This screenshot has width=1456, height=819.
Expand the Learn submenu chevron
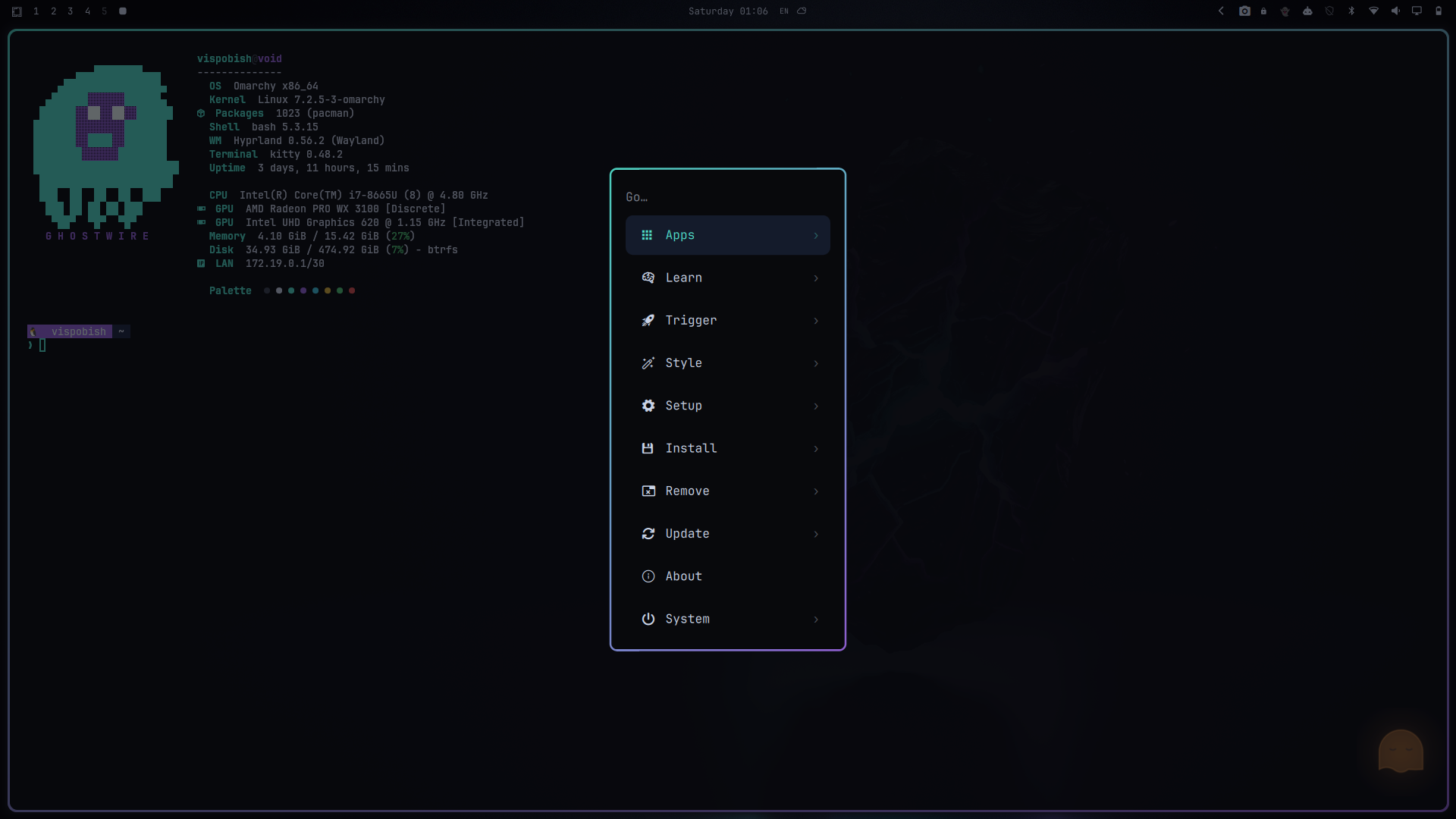(x=816, y=278)
